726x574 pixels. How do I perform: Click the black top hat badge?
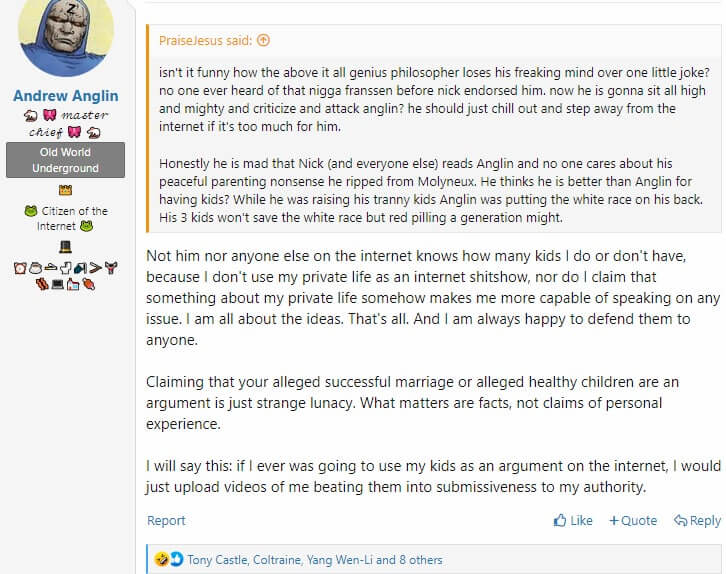pos(65,247)
